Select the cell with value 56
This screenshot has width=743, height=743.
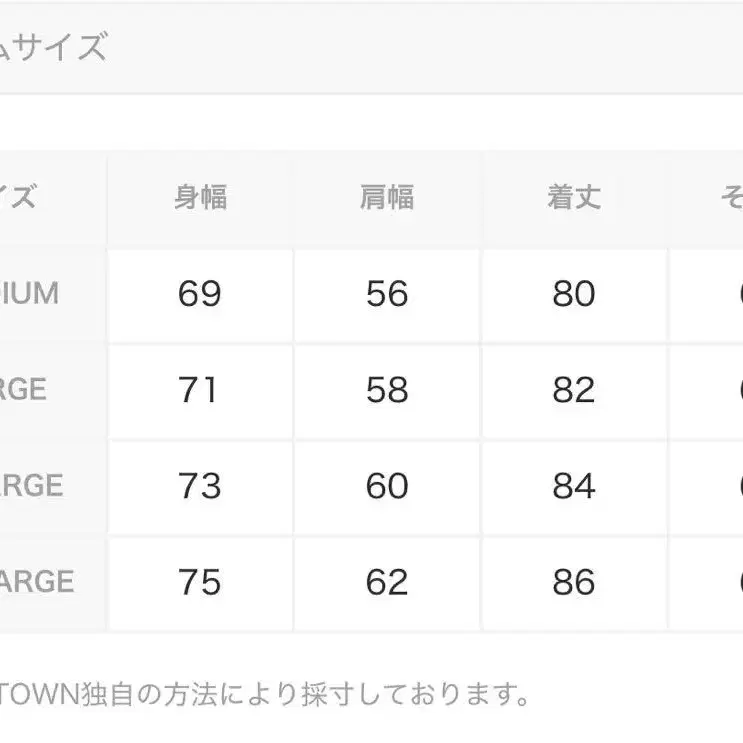pos(387,294)
